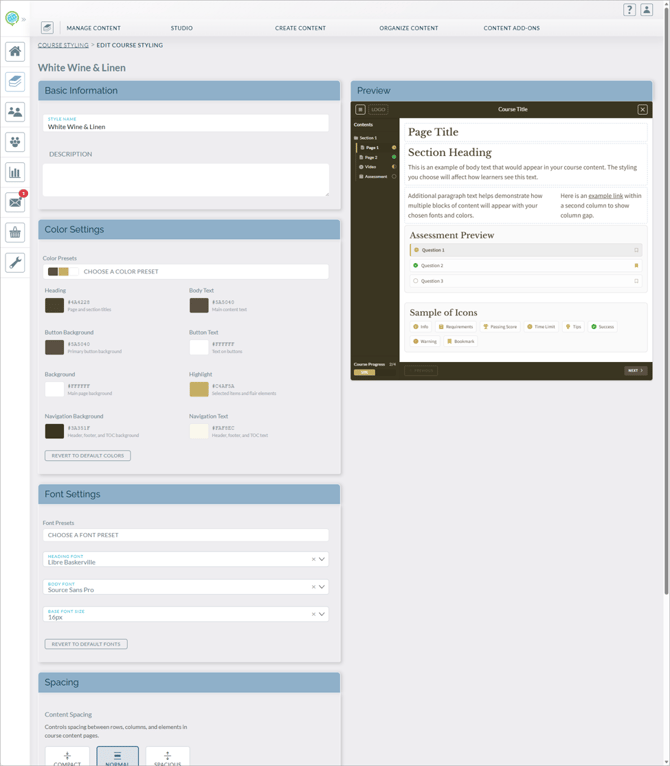This screenshot has width=670, height=766.
Task: Open the Choose a Color Preset dropdown
Action: pyautogui.click(x=186, y=272)
